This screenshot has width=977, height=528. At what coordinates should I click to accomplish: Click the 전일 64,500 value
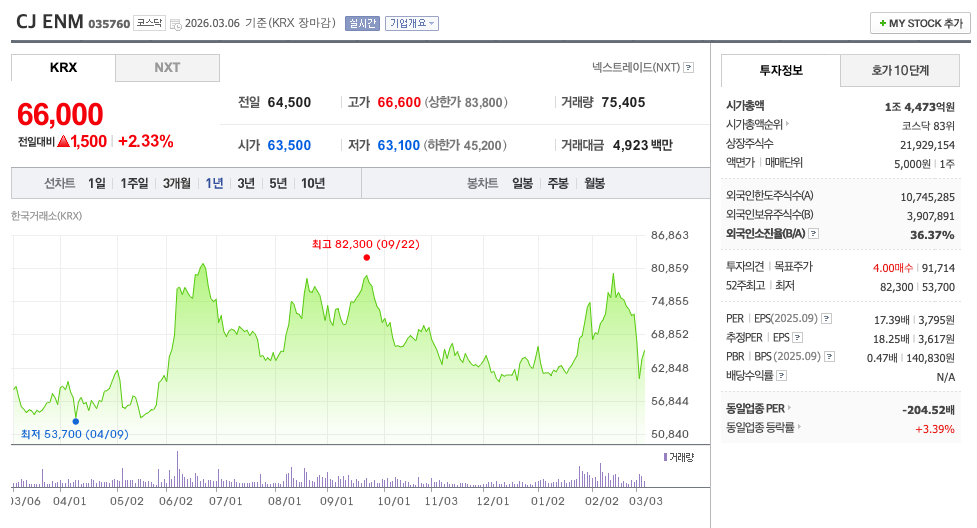tap(289, 102)
